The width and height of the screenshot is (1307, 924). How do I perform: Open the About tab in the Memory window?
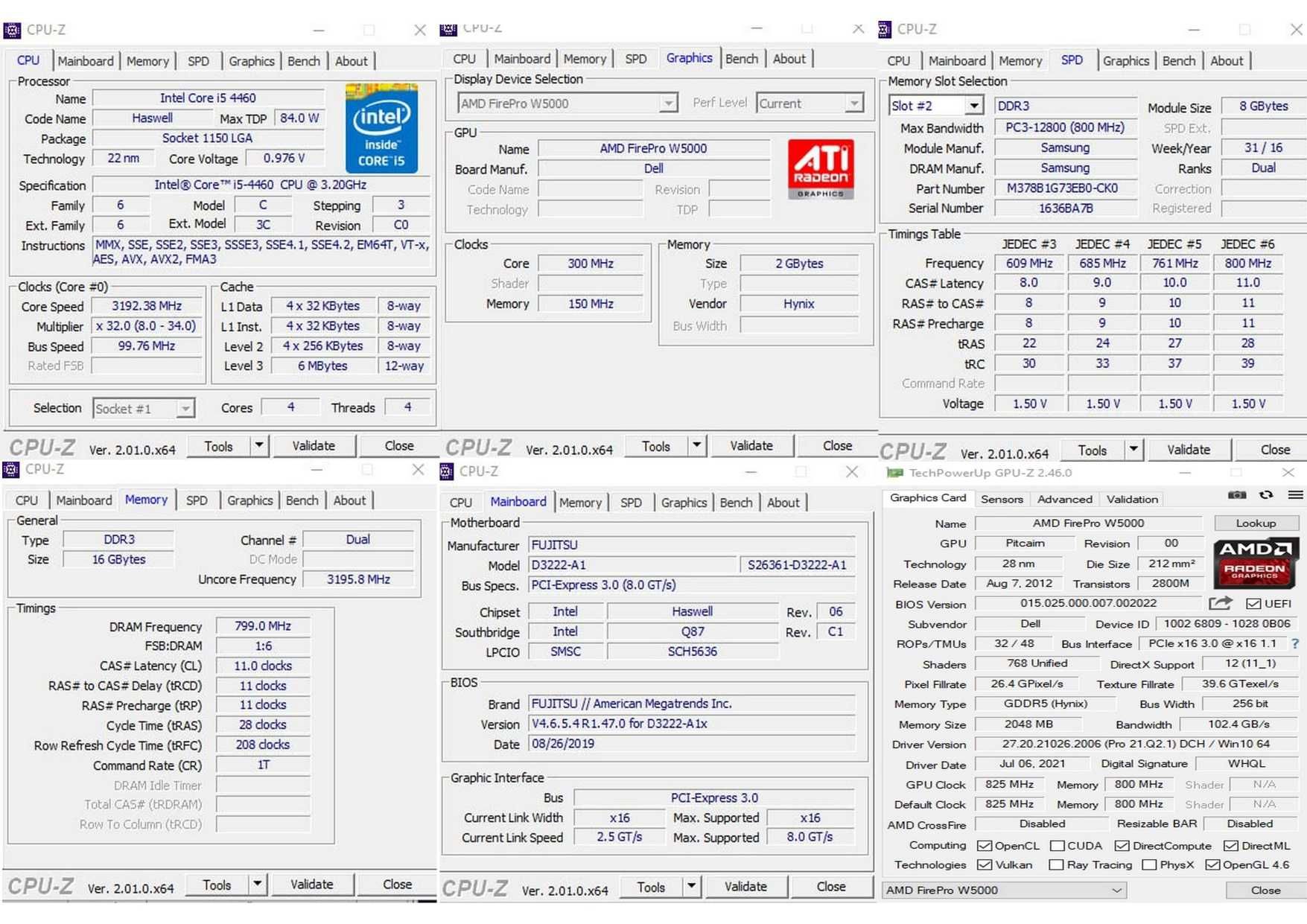tap(349, 500)
